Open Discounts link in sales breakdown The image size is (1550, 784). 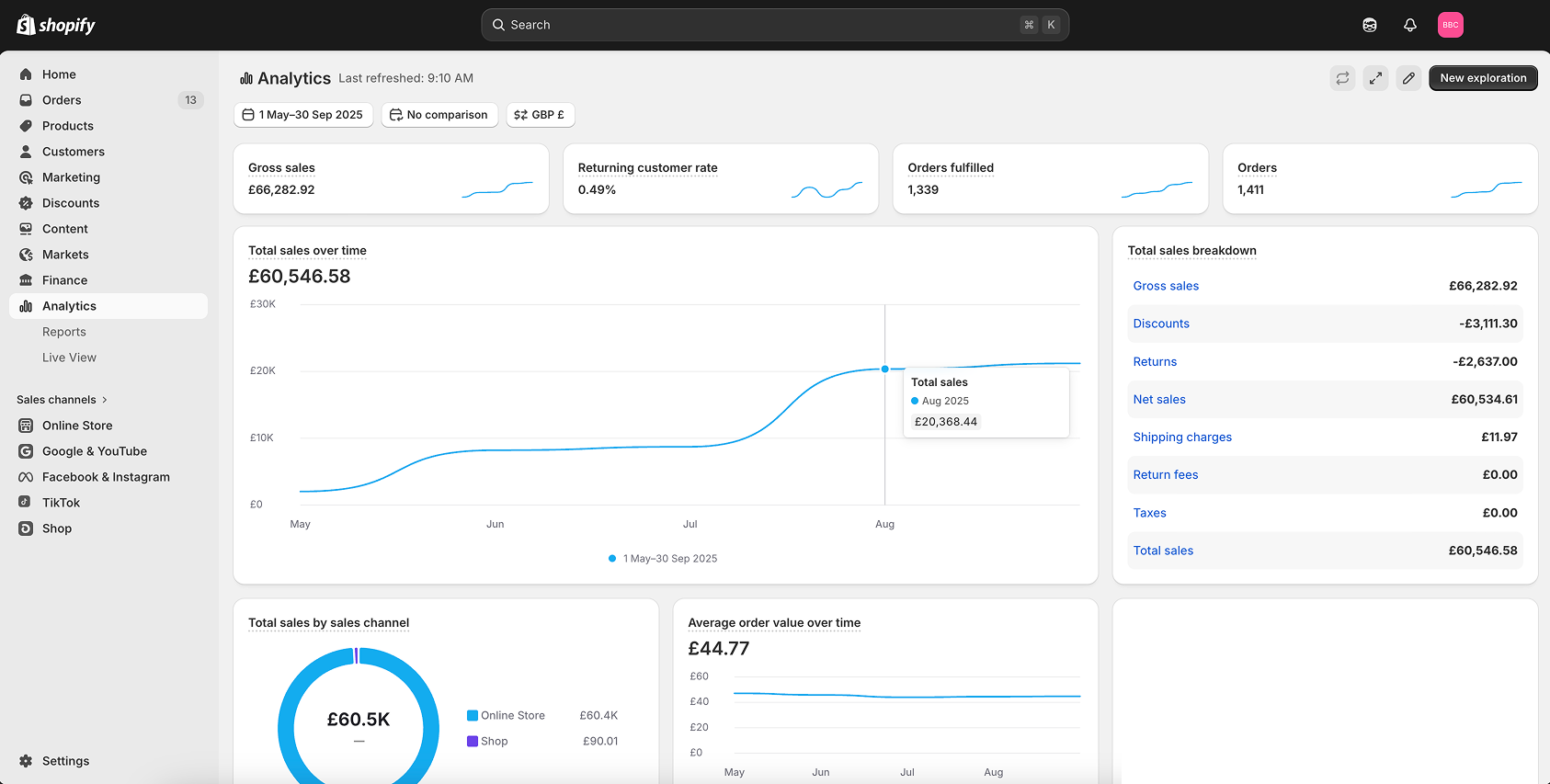1161,324
